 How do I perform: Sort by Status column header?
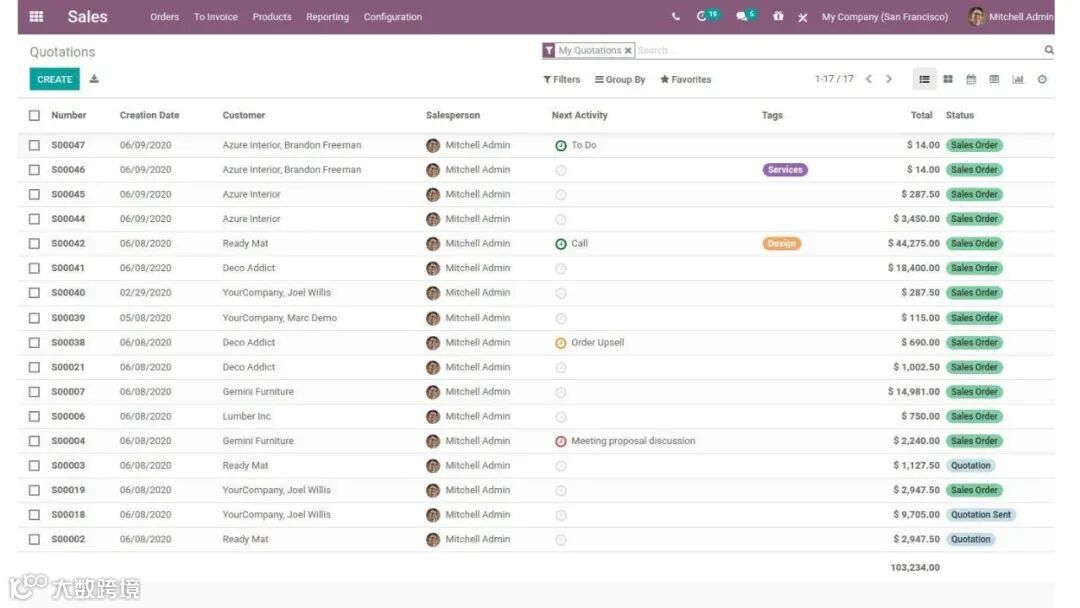[x=959, y=115]
